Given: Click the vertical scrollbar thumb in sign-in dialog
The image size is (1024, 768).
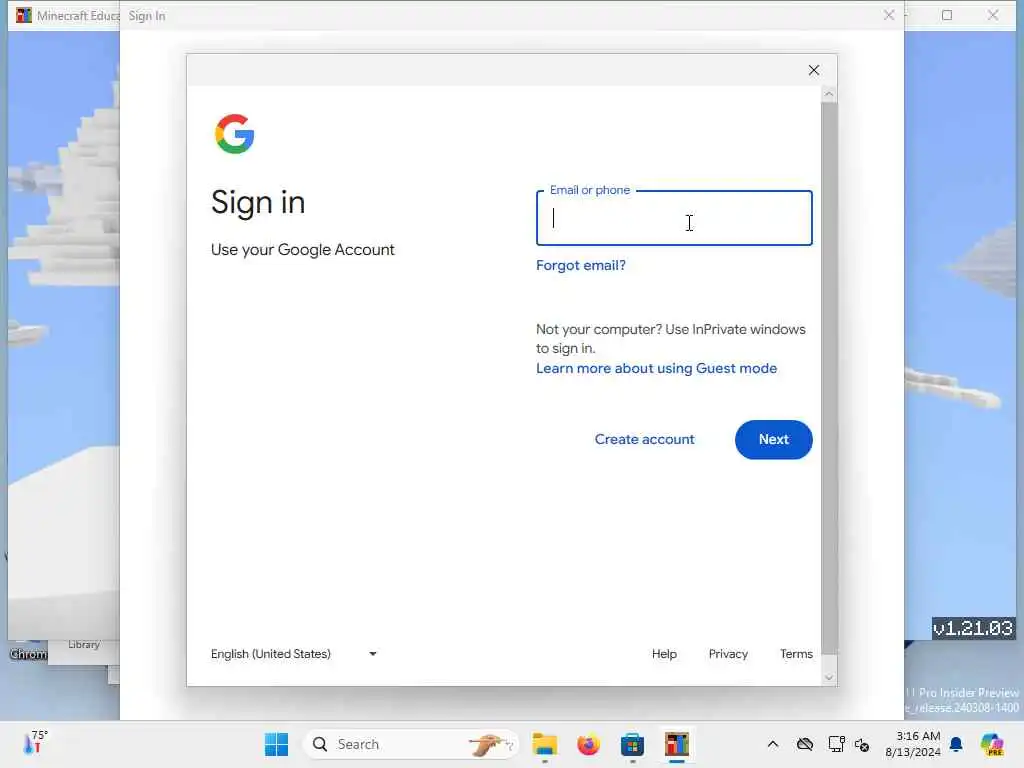Looking at the screenshot, I should tap(829, 377).
